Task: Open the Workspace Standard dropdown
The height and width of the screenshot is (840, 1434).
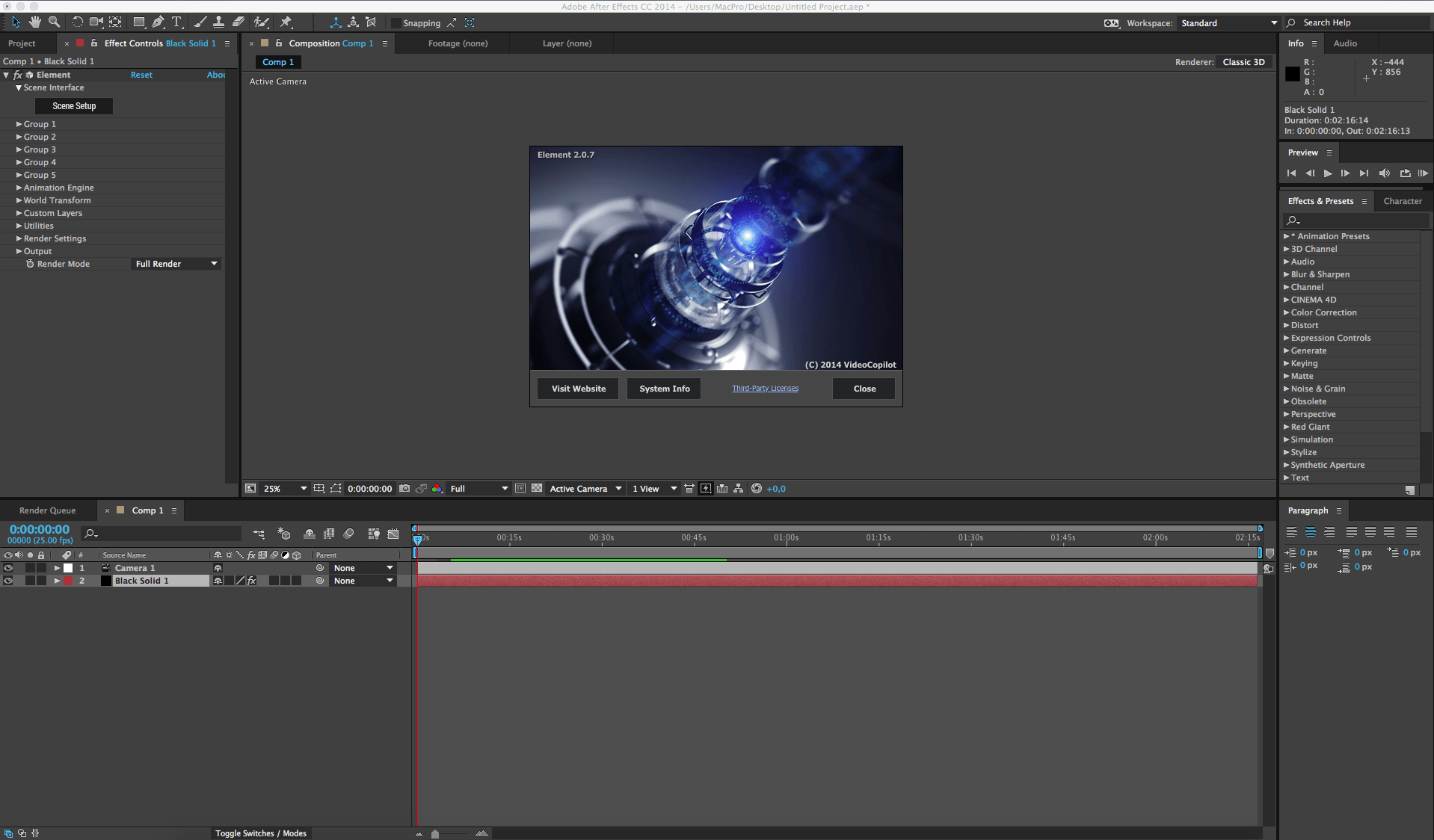Action: click(x=1228, y=23)
